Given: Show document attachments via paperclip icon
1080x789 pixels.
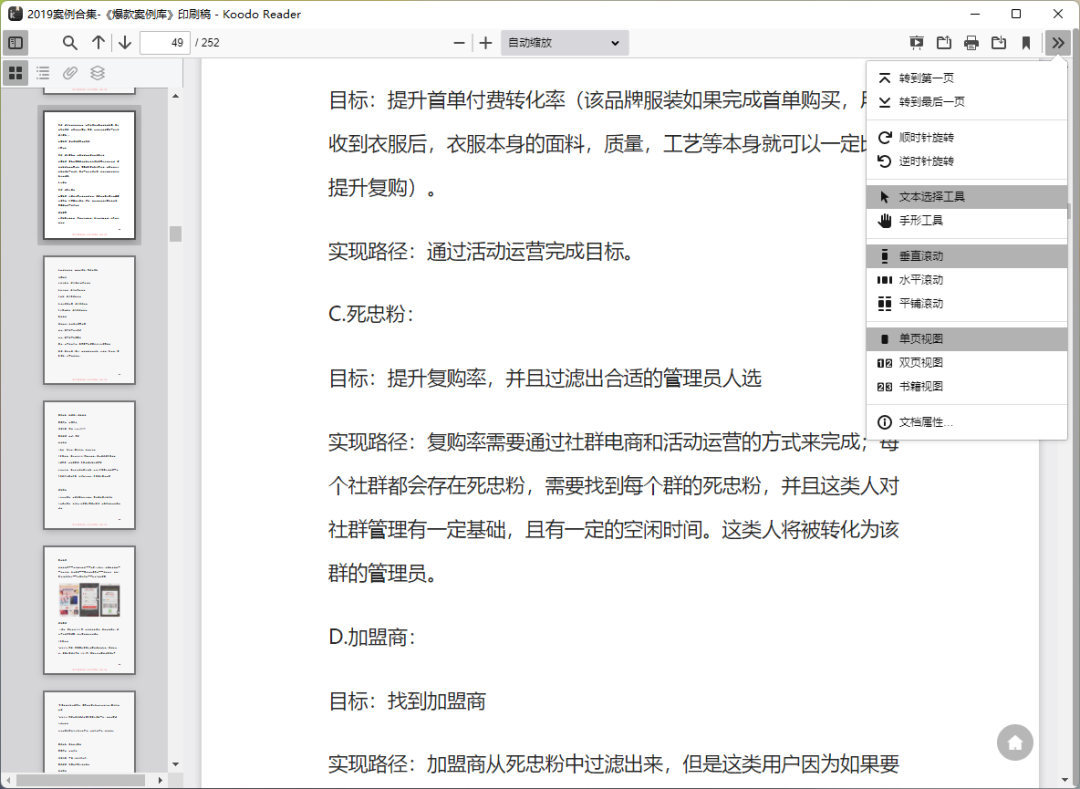Looking at the screenshot, I should point(69,72).
